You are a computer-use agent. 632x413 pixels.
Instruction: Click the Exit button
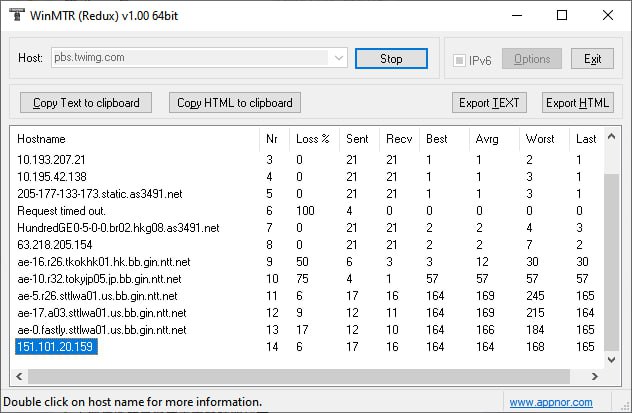tap(593, 59)
